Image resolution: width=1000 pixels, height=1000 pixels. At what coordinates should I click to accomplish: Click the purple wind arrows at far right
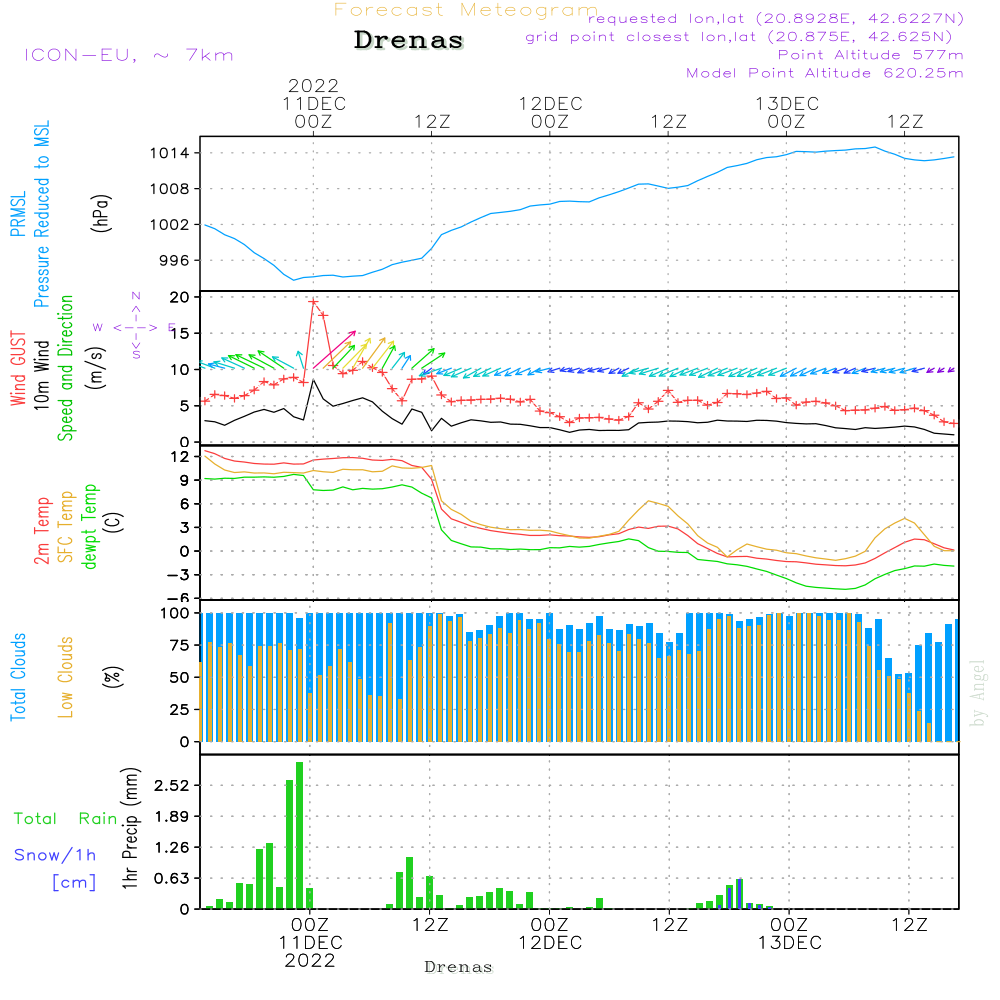[x=940, y=369]
